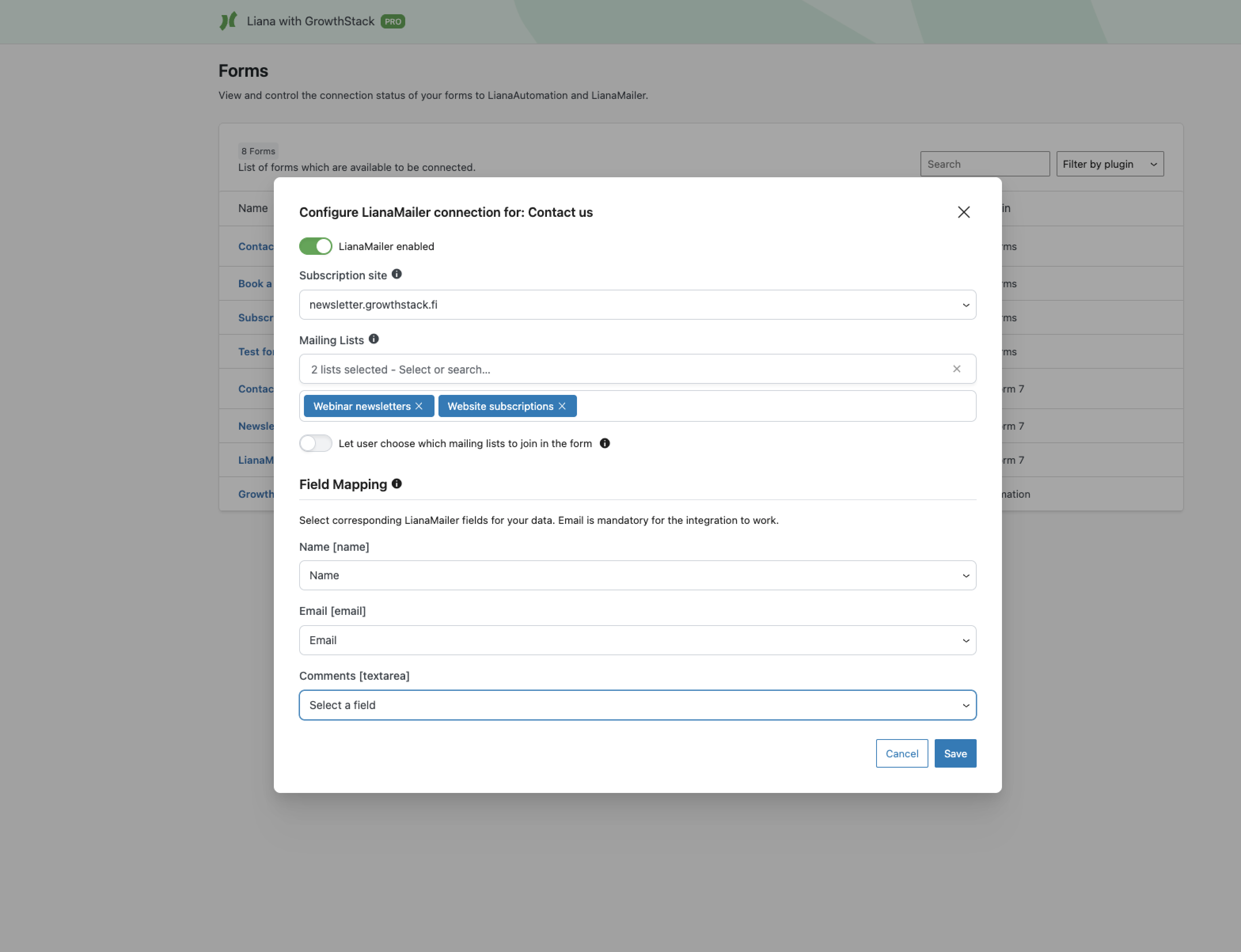Click the Website subscriptions tag label
The height and width of the screenshot is (952, 1241).
500,406
